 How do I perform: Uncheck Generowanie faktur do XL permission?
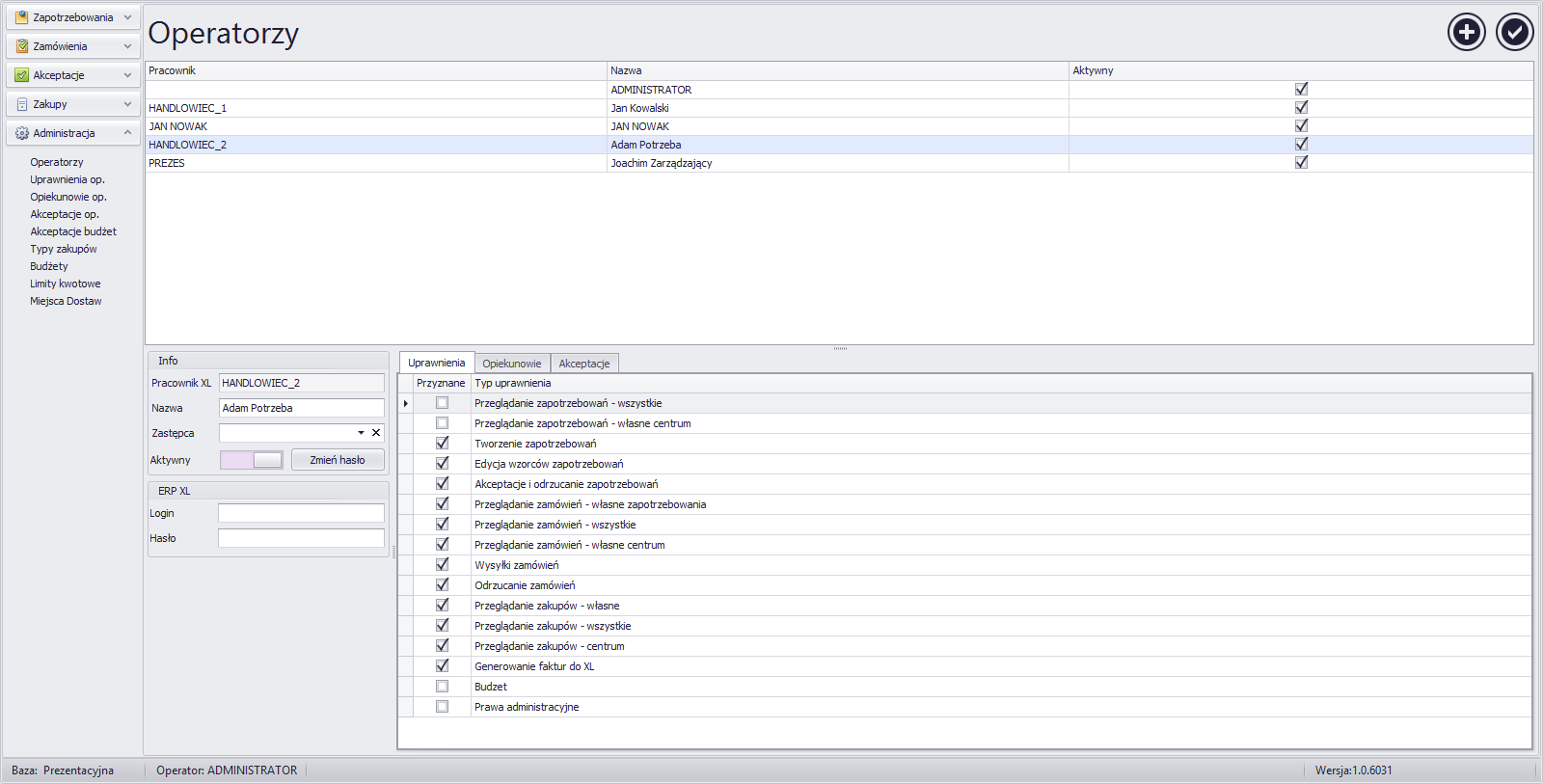442,666
